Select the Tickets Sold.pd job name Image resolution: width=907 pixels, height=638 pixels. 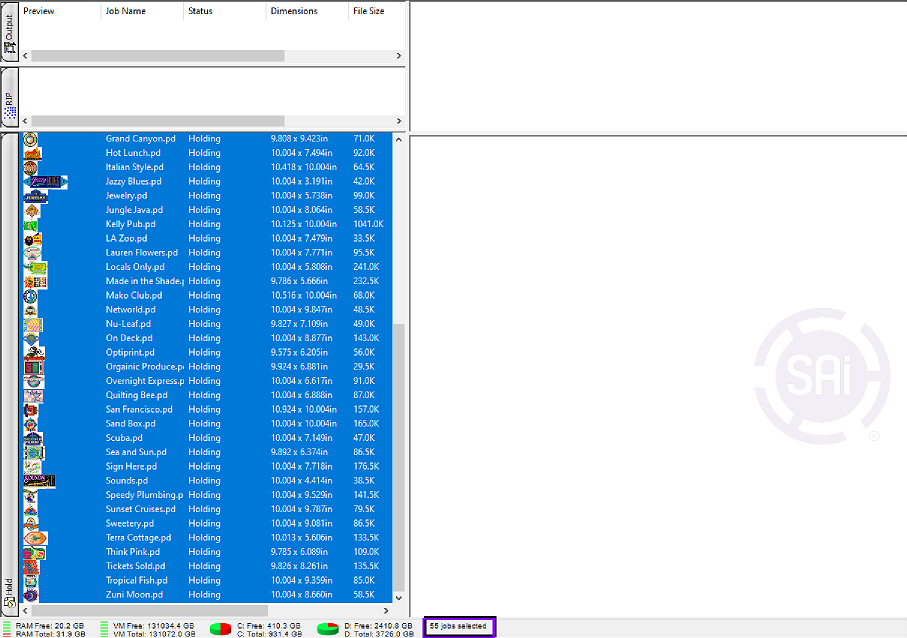point(135,566)
